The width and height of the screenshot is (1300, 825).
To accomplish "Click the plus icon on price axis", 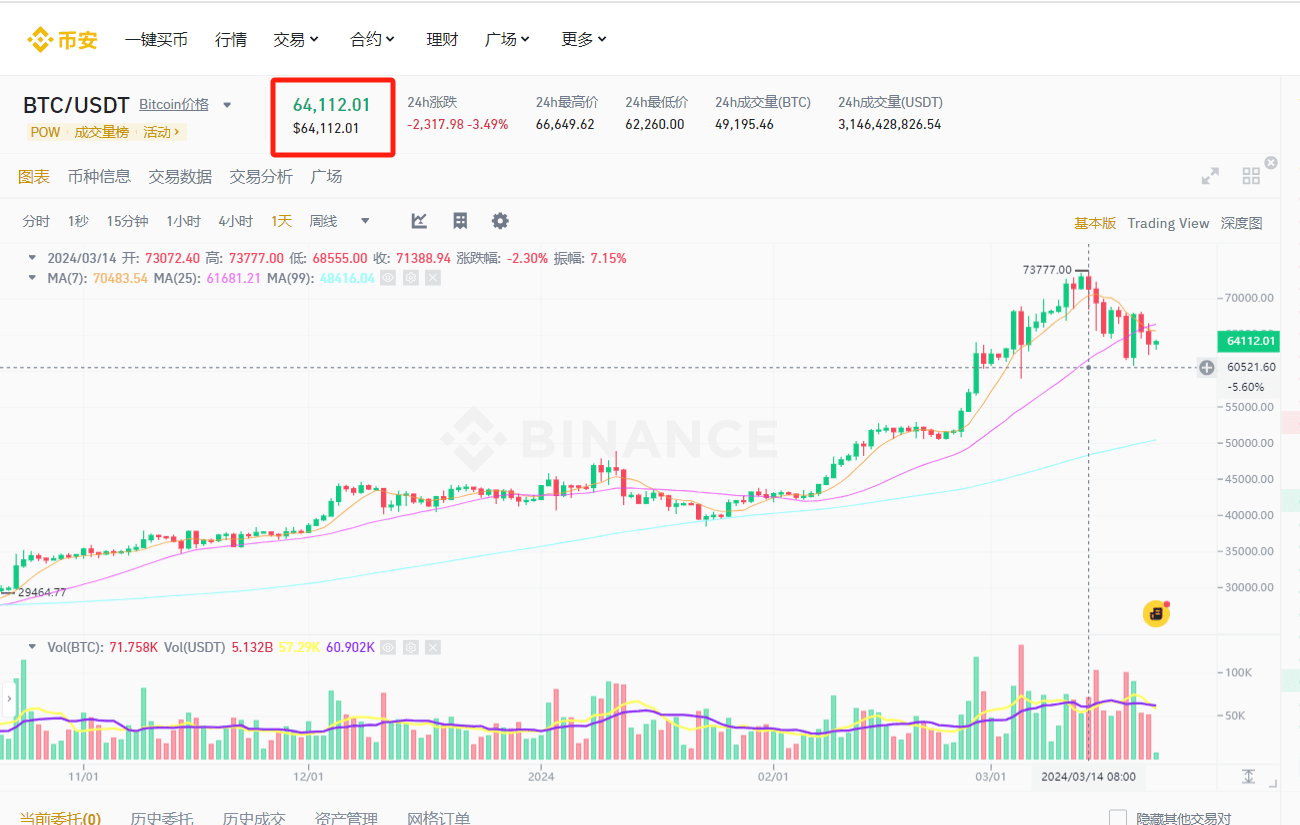I will 1207,367.
